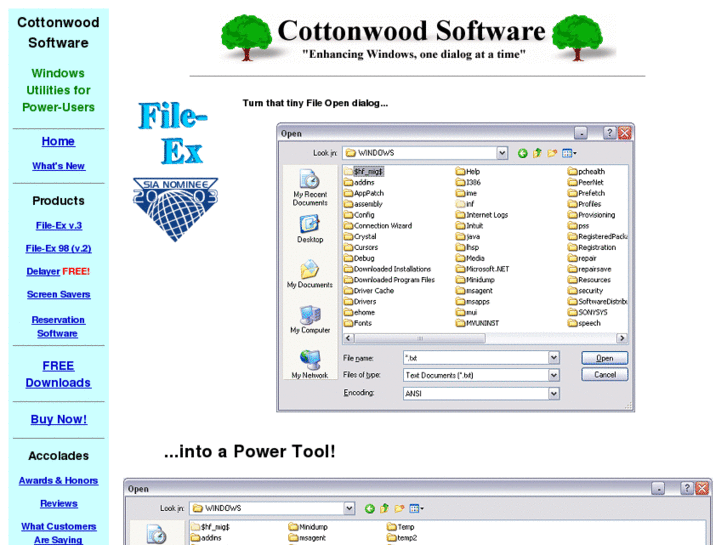Viewport: 727px width, 545px height.
Task: Click scroll left arrow of file list
Action: click(x=348, y=338)
